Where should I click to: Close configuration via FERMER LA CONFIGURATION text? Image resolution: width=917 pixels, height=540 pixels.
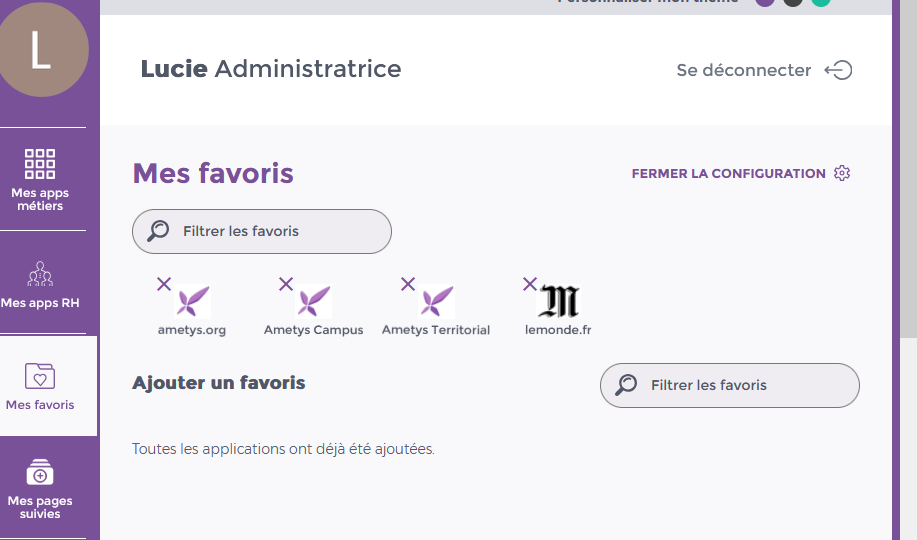tap(728, 173)
